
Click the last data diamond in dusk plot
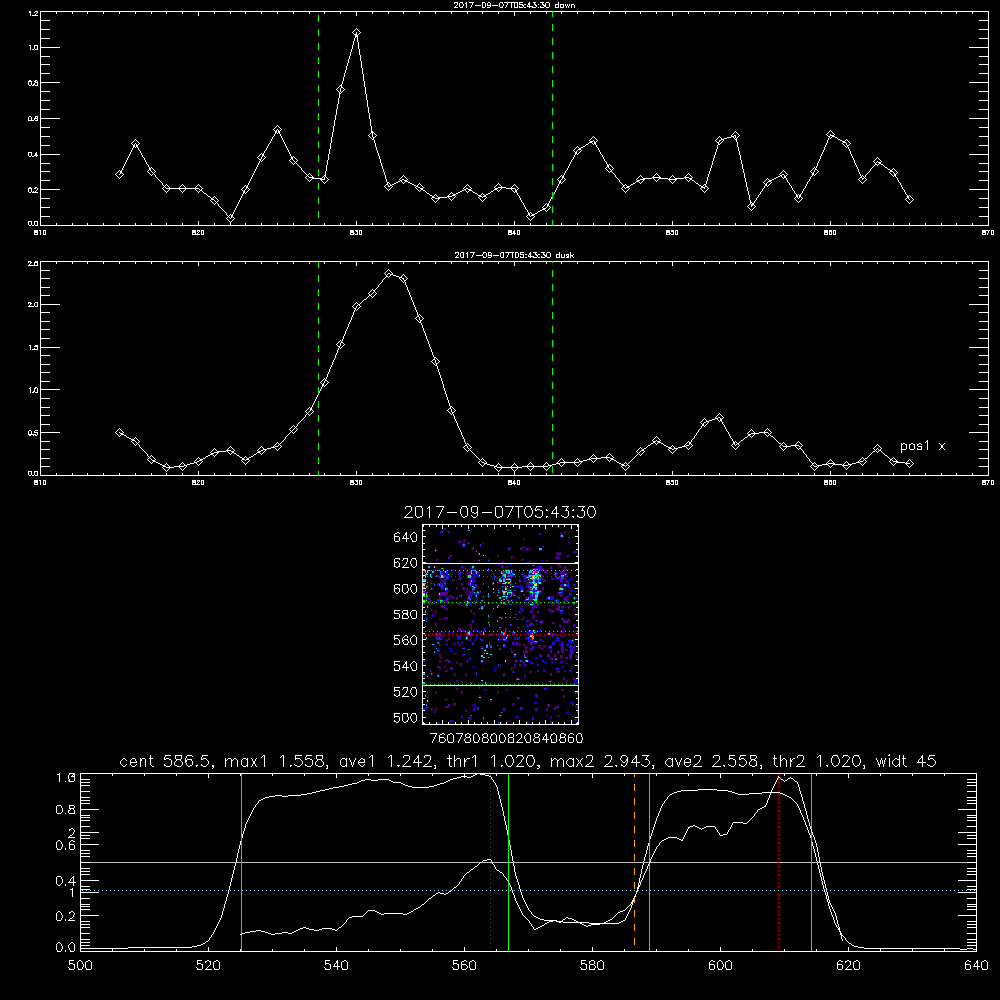909,464
